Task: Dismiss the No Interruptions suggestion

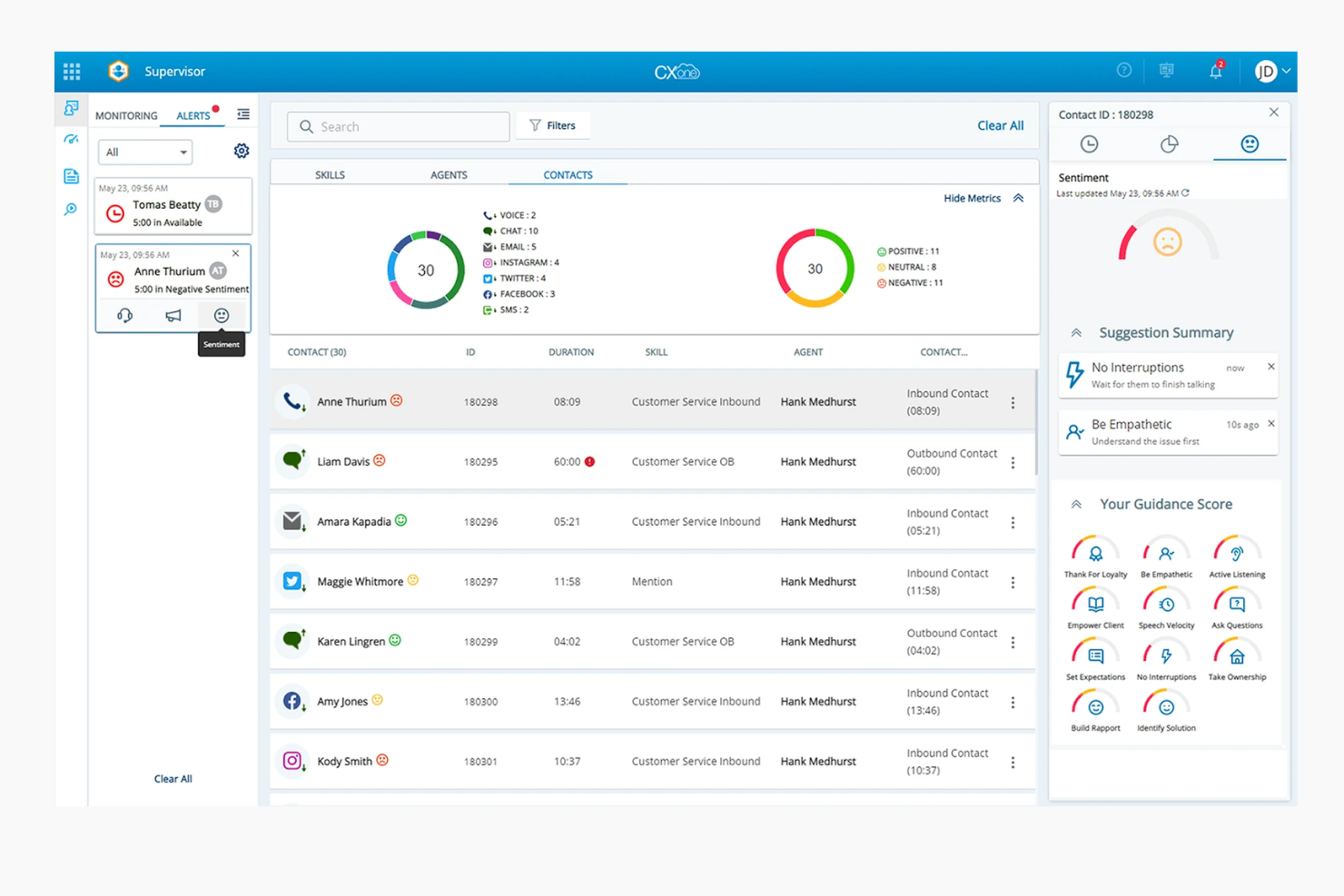Action: (1271, 367)
